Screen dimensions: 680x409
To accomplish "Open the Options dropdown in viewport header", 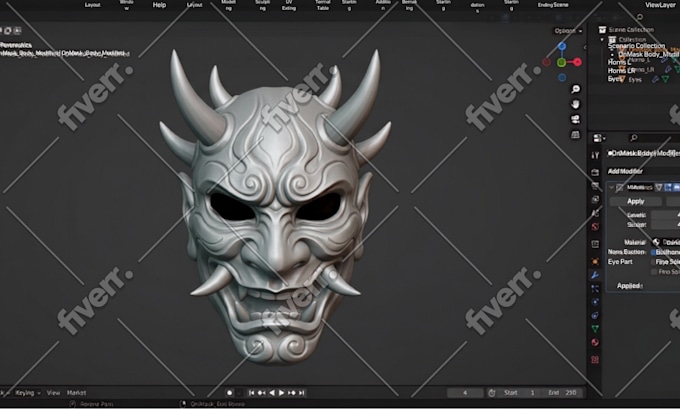I will [568, 31].
